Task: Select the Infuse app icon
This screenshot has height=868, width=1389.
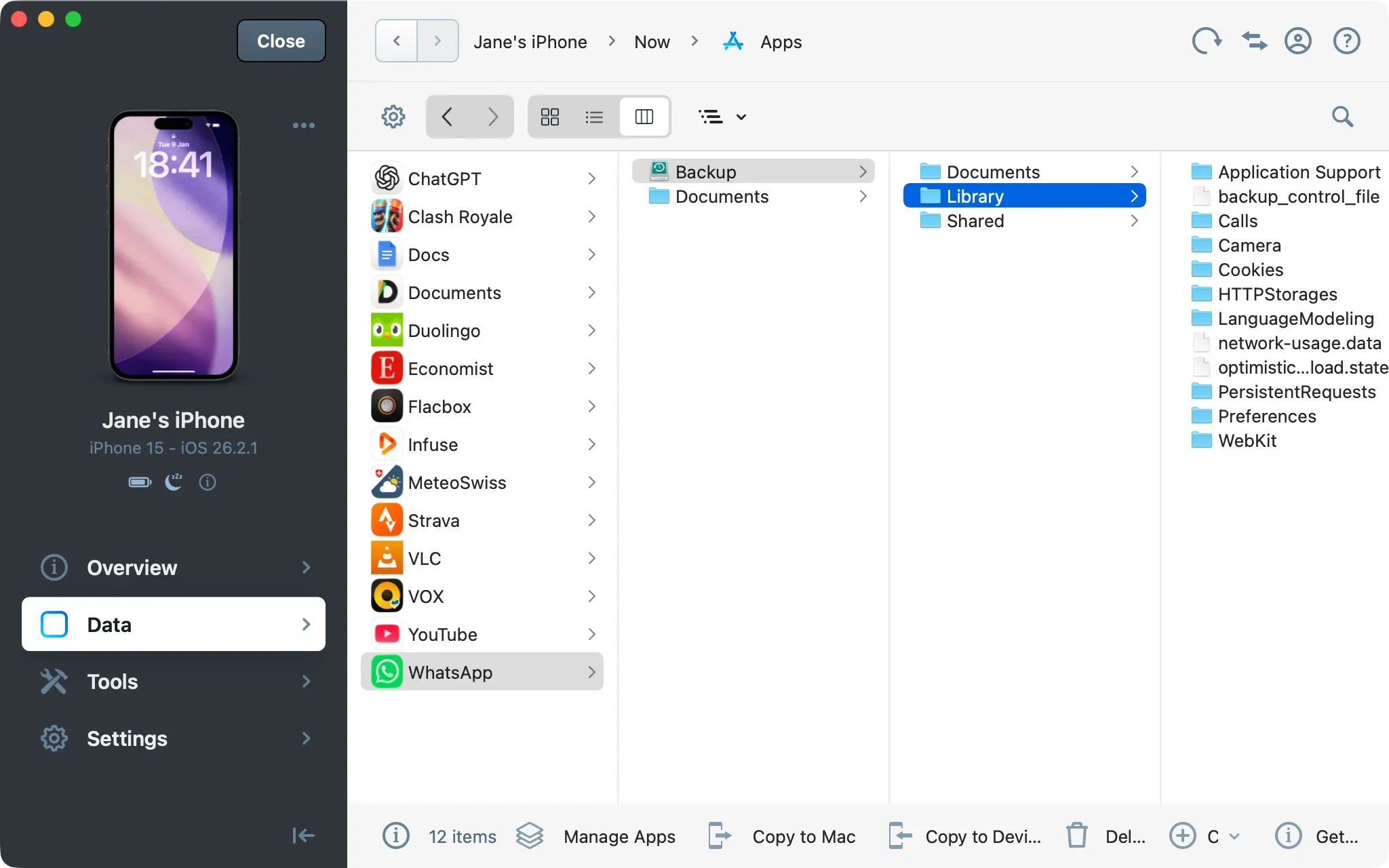Action: pos(387,444)
